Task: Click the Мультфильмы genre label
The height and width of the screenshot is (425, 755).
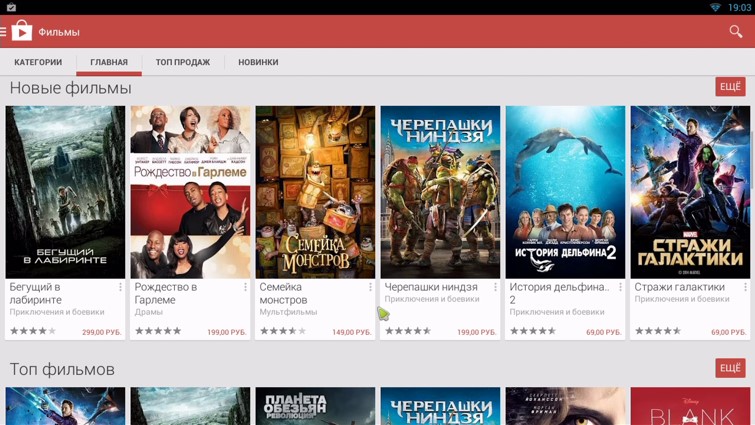Action: pyautogui.click(x=288, y=312)
